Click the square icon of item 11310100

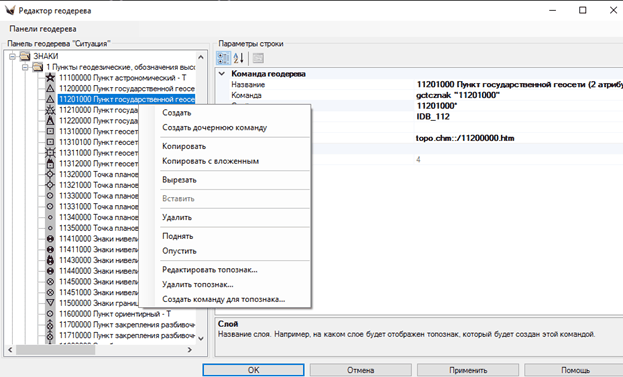pyautogui.click(x=50, y=142)
